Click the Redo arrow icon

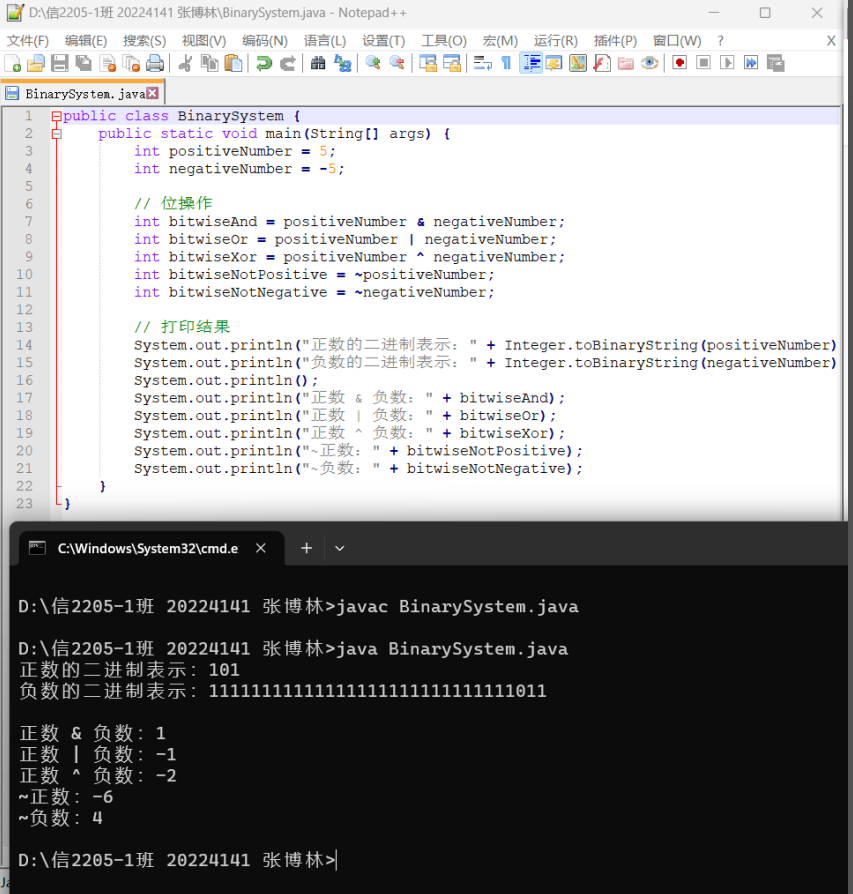point(287,63)
